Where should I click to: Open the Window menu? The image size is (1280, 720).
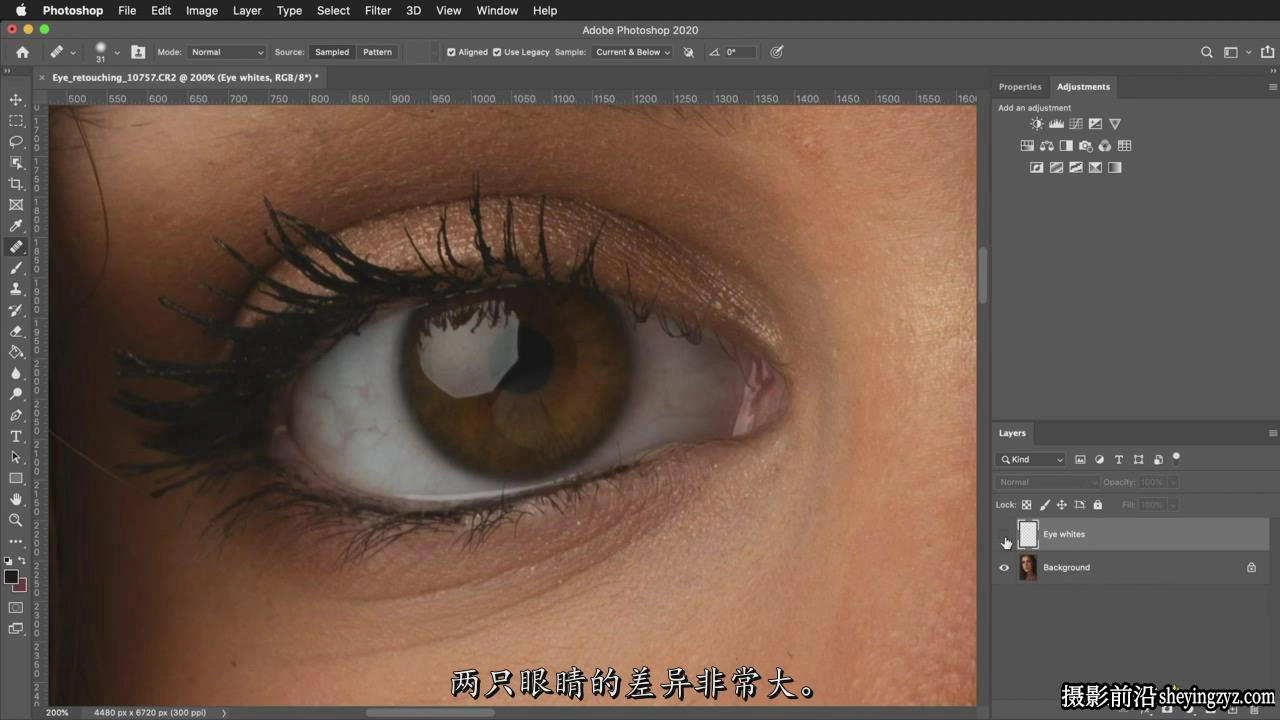point(497,10)
